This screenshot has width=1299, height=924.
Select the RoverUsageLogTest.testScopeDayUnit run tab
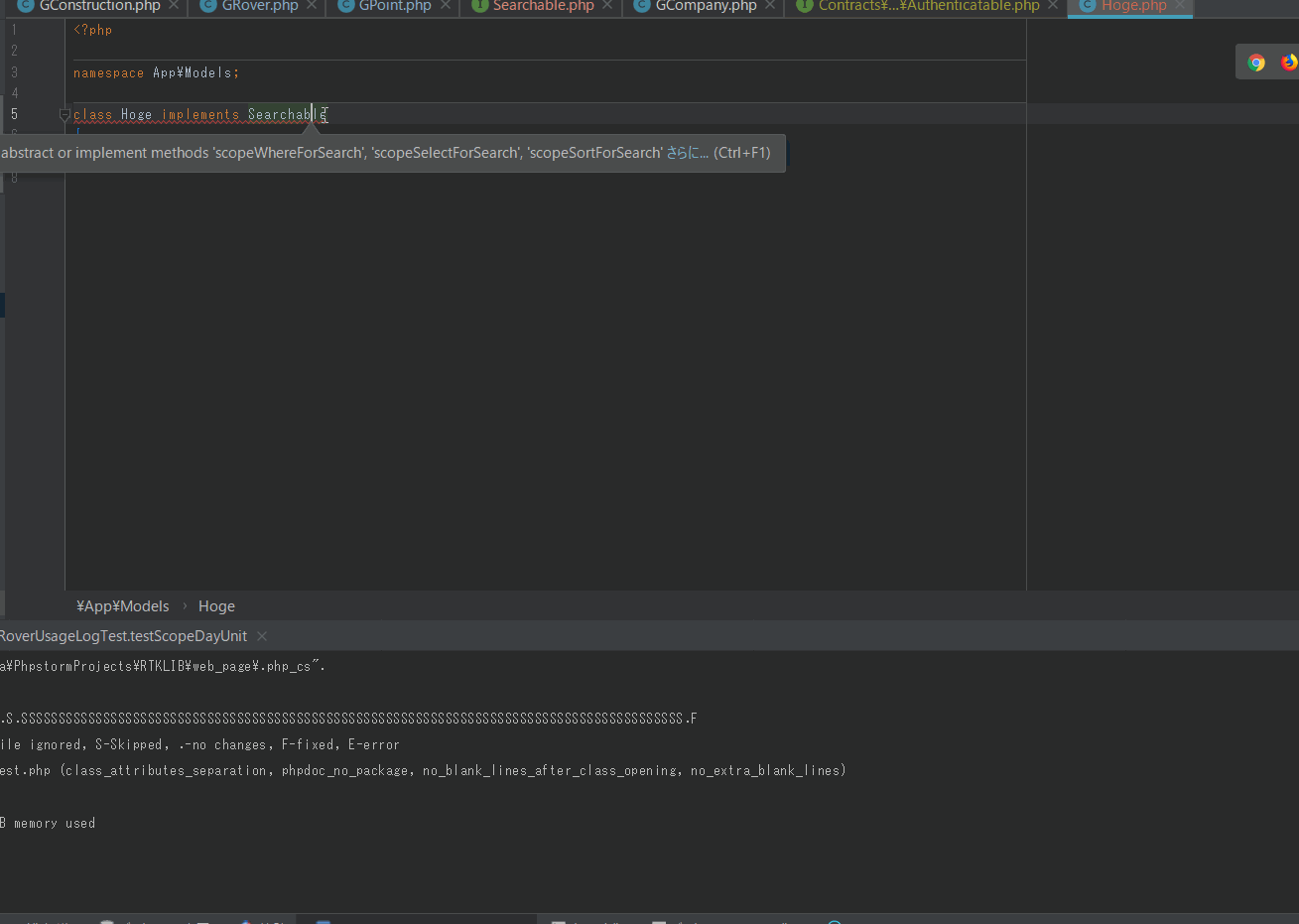click(x=124, y=636)
